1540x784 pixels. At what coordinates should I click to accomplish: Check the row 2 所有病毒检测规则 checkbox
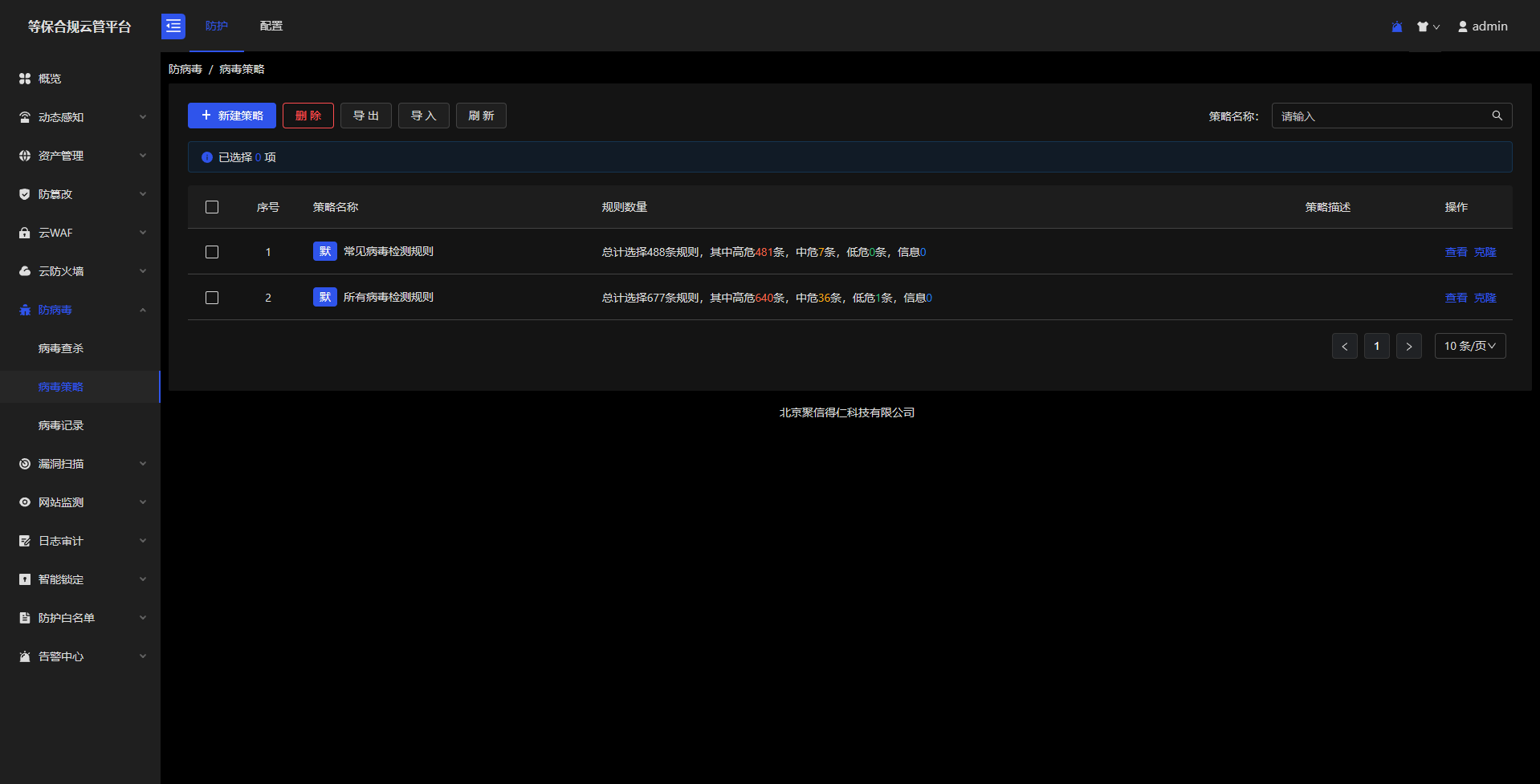(x=212, y=298)
